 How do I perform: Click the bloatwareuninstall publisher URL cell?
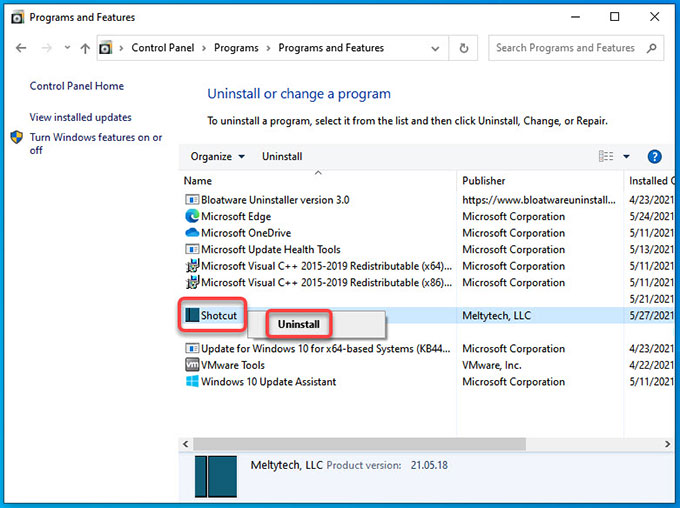pyautogui.click(x=539, y=200)
